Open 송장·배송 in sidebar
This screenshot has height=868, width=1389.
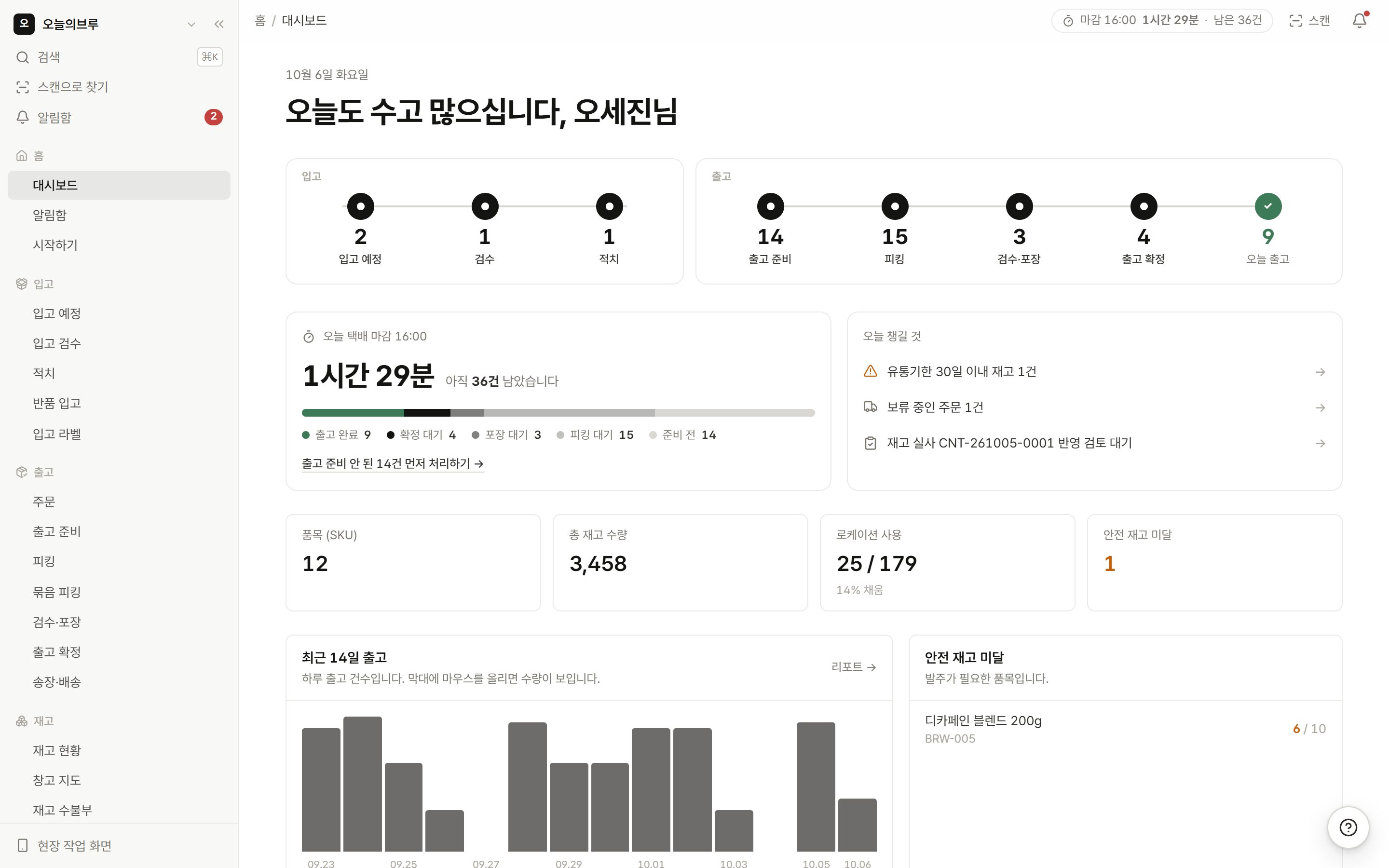119,682
